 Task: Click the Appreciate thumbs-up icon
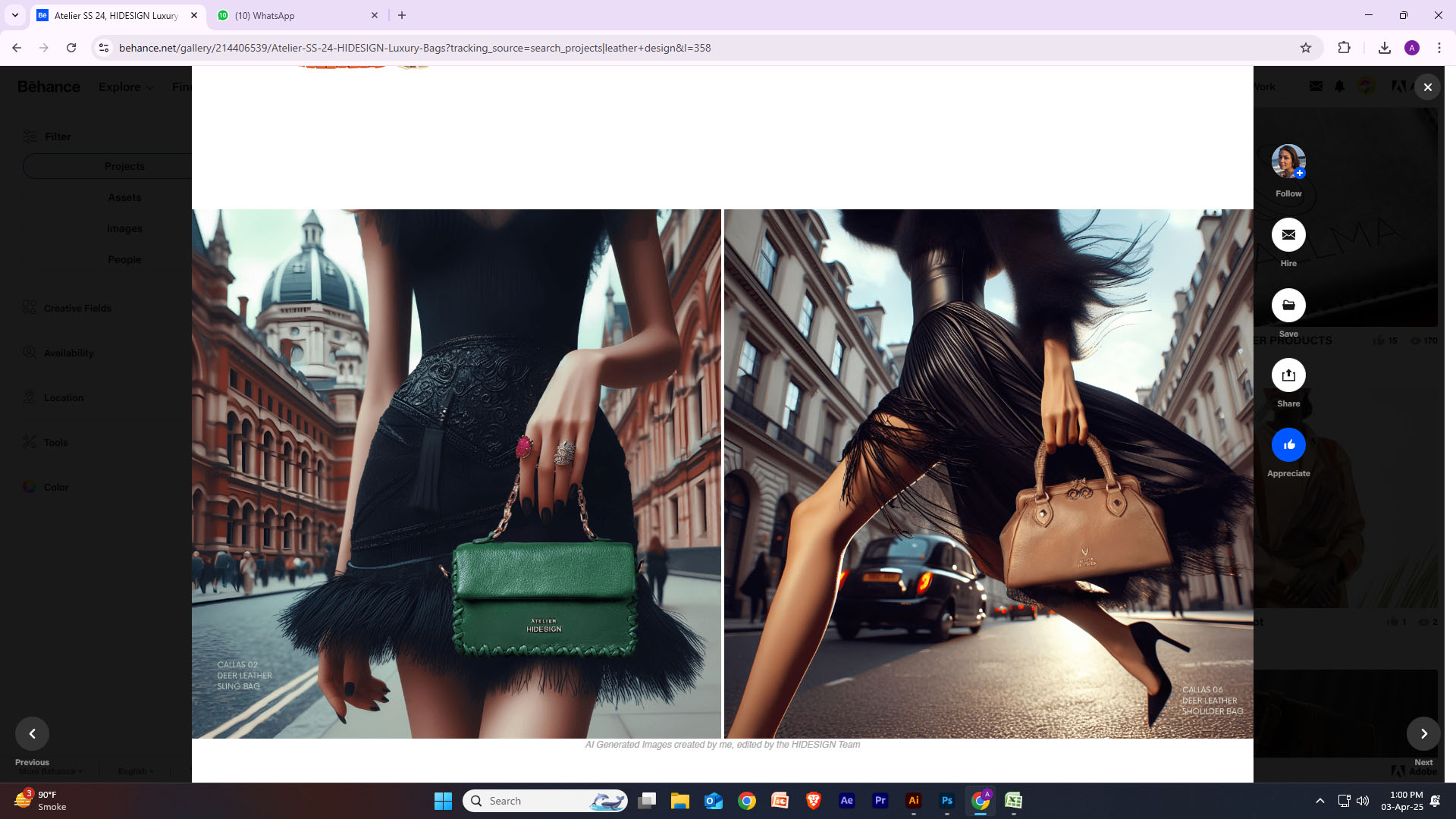(1288, 445)
